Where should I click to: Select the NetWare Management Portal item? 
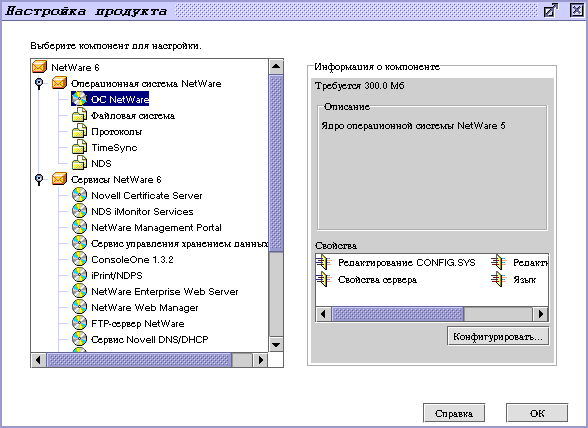click(156, 228)
